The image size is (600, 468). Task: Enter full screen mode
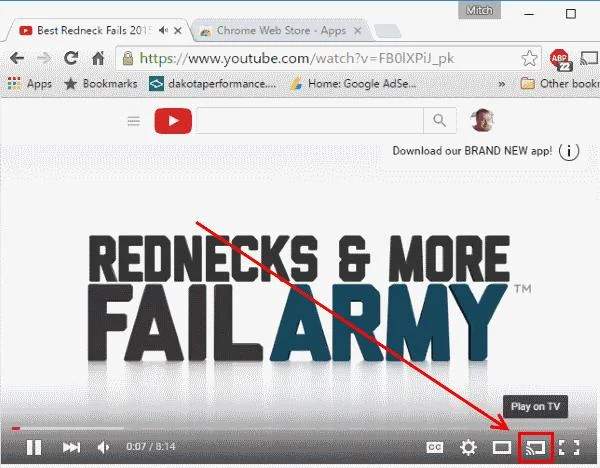(x=569, y=447)
